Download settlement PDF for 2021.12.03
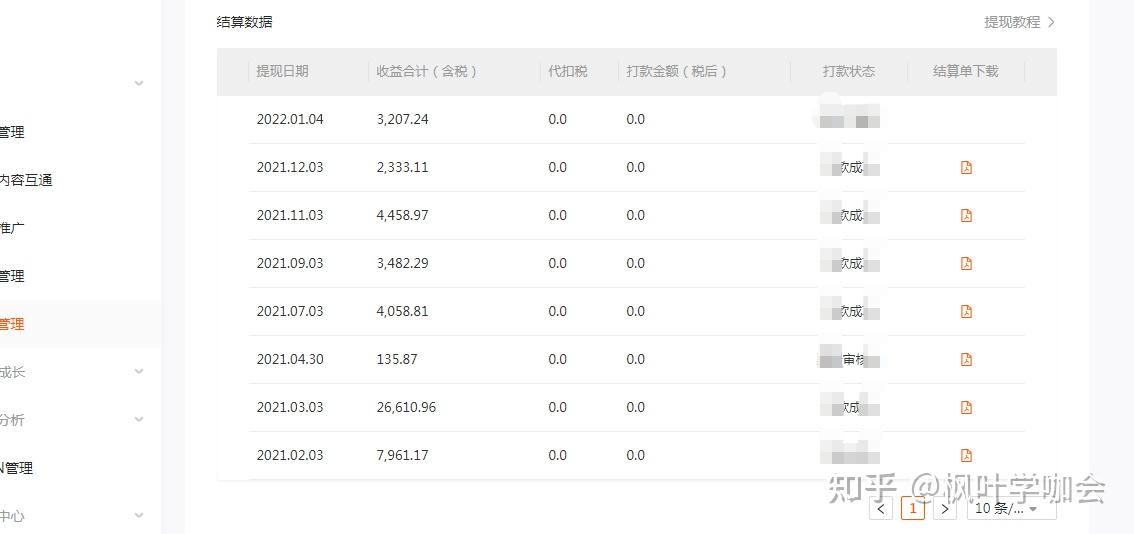This screenshot has width=1134, height=534. pyautogui.click(x=966, y=167)
